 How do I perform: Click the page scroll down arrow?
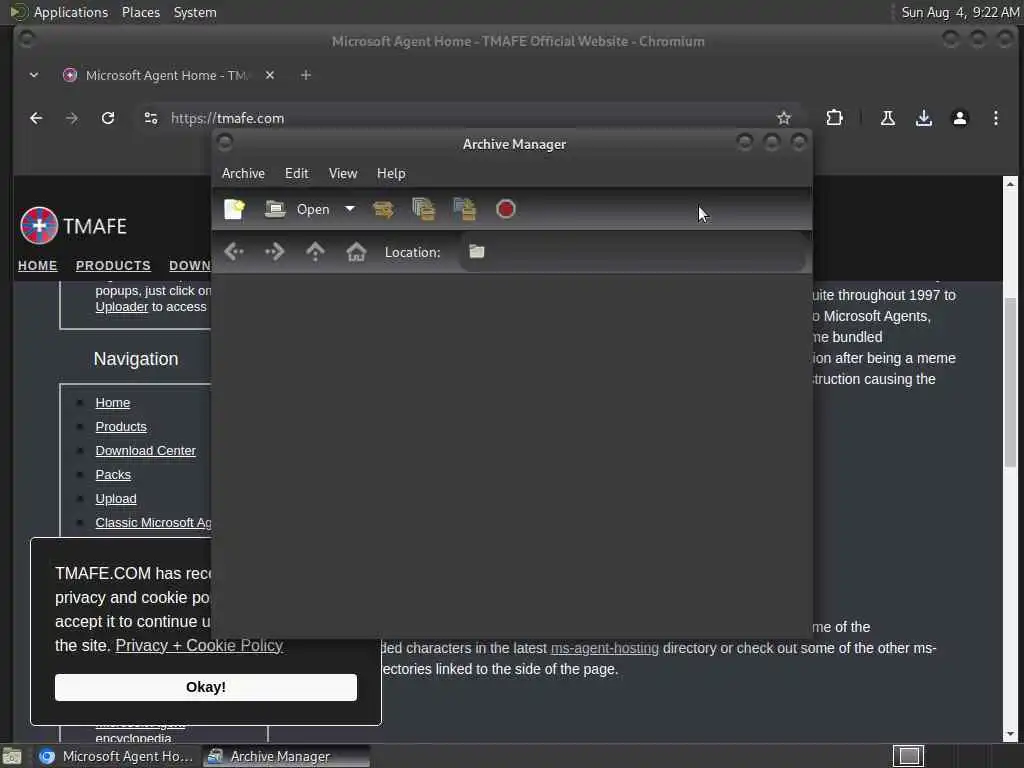coord(1010,734)
